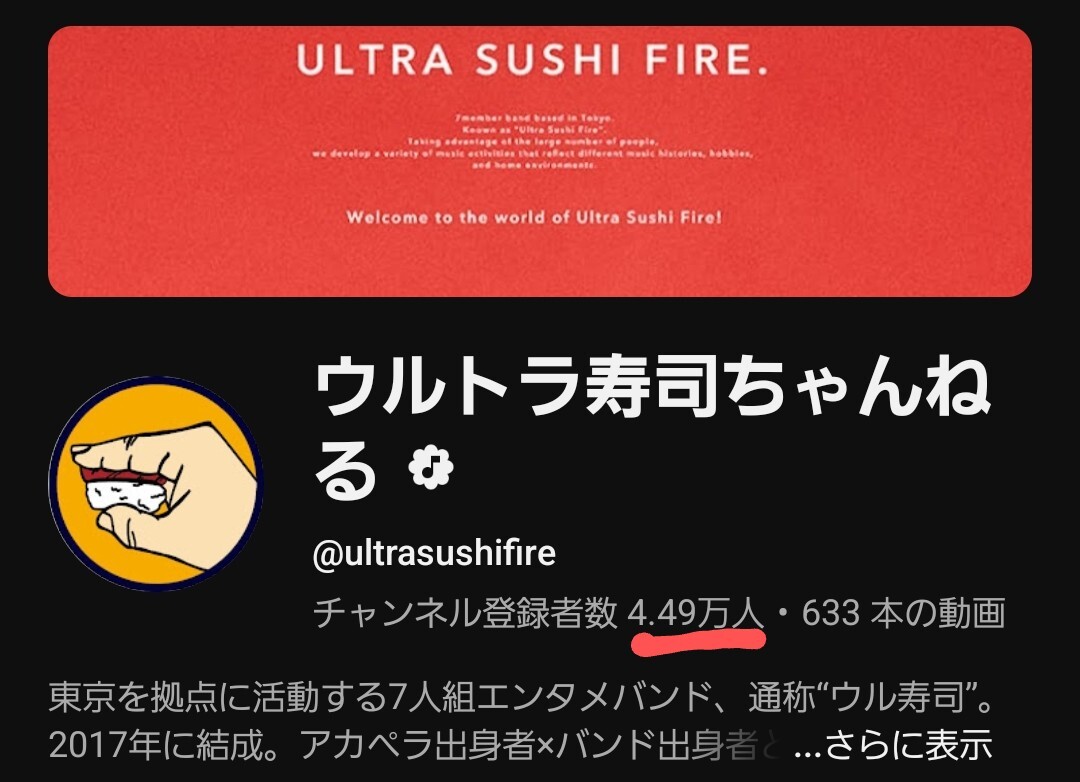This screenshot has width=1080, height=782.
Task: Click the subscriber count 4.49万人
Action: (696, 613)
